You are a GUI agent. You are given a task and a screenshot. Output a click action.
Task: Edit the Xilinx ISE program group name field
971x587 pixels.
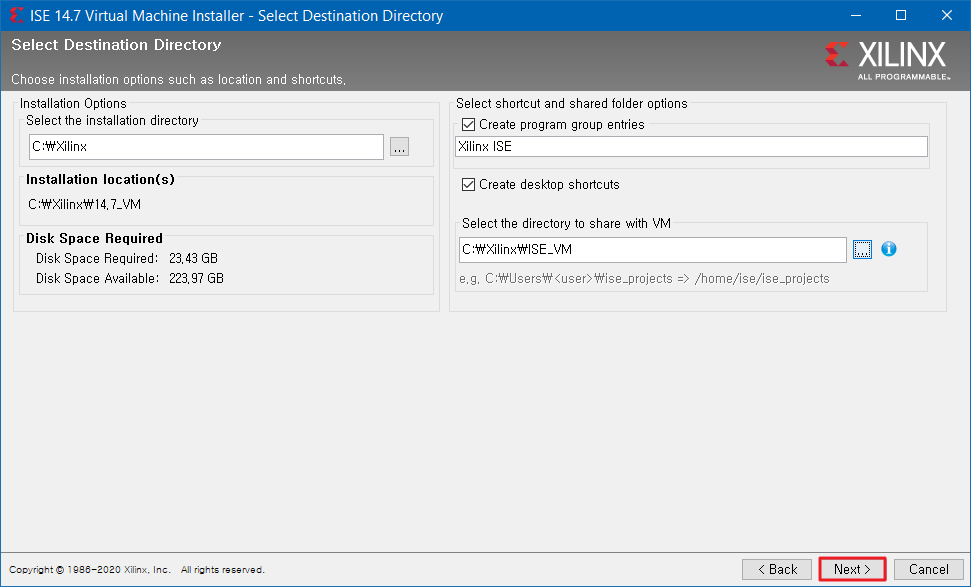(x=691, y=147)
